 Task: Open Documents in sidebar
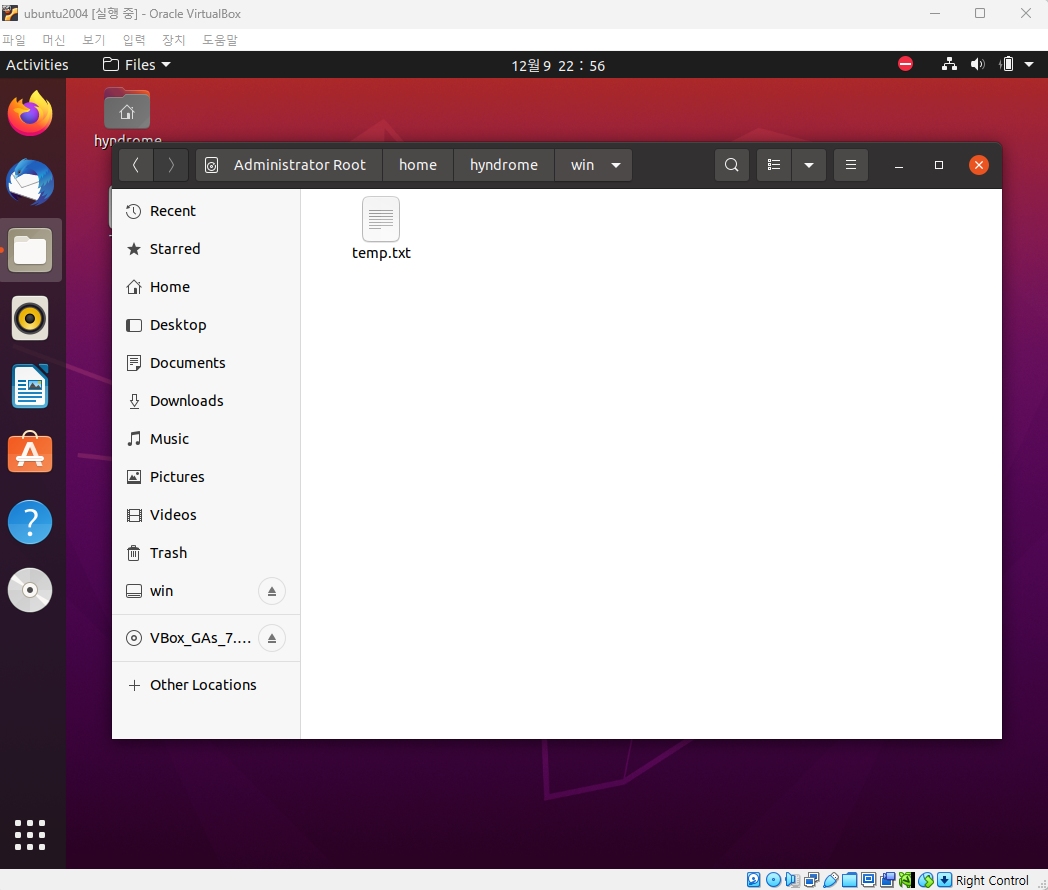click(x=206, y=363)
